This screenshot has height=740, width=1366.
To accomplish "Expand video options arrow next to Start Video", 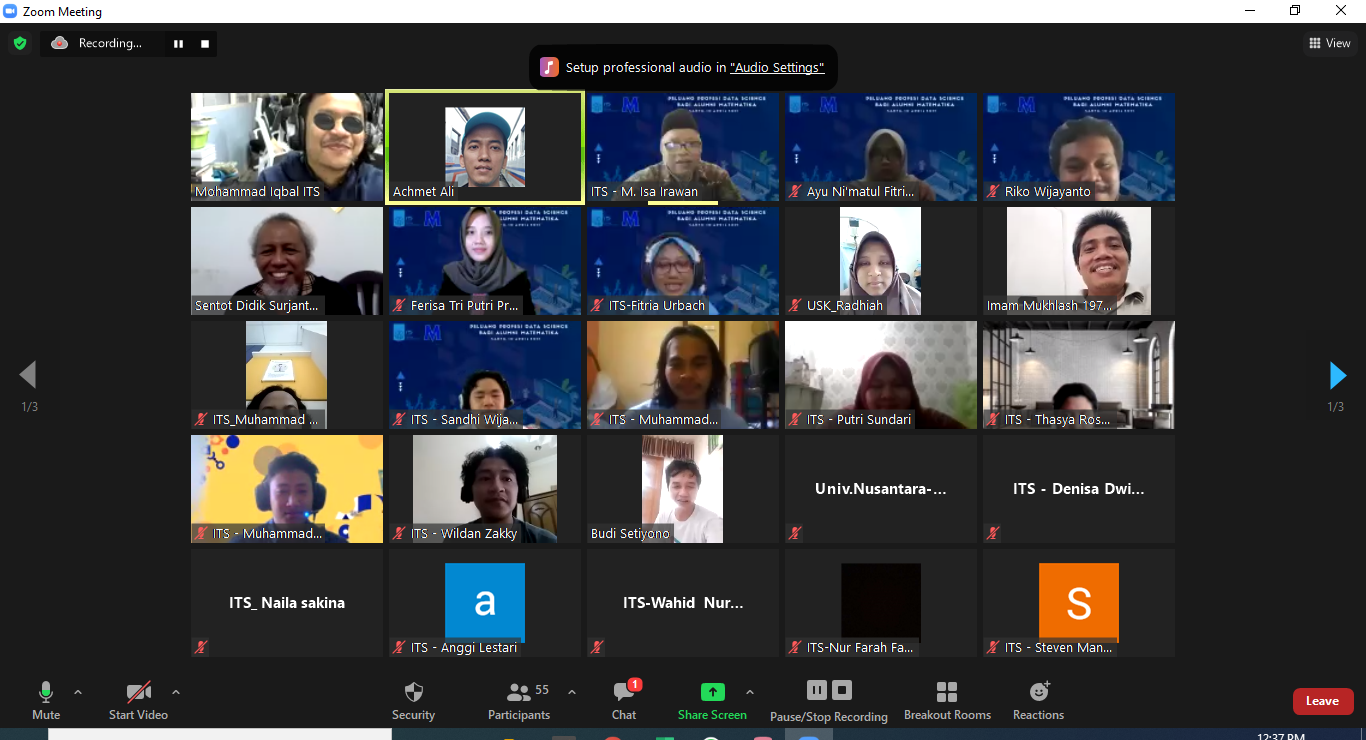I will click(x=176, y=692).
